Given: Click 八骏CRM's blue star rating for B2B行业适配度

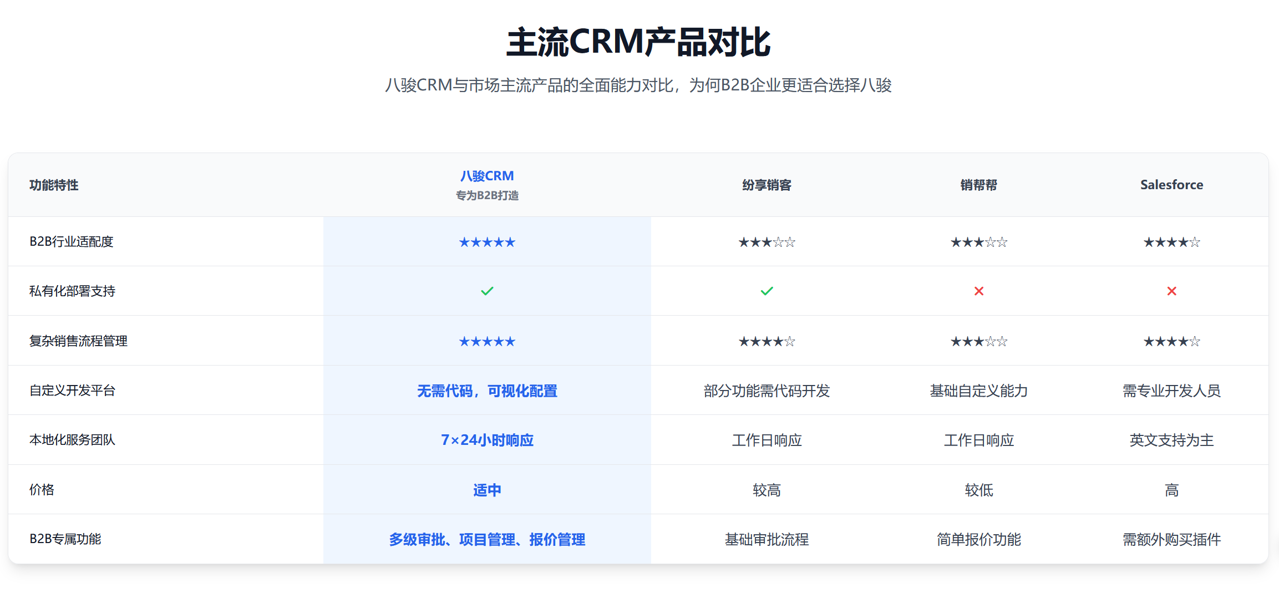Looking at the screenshot, I should coord(487,242).
